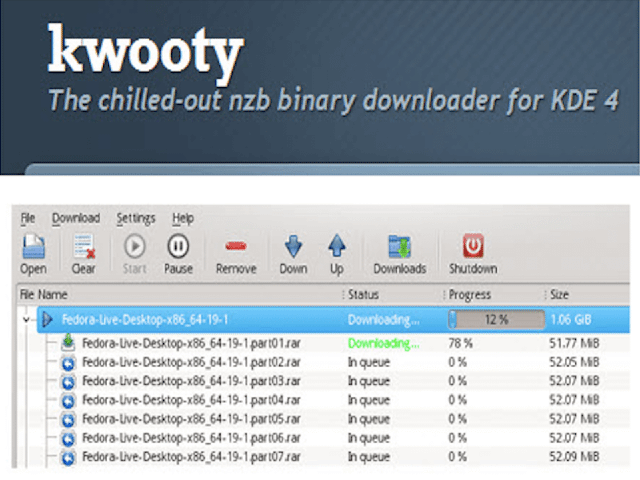640x480 pixels.
Task: Click the 51.77 MiB size cell
Action: pos(574,343)
